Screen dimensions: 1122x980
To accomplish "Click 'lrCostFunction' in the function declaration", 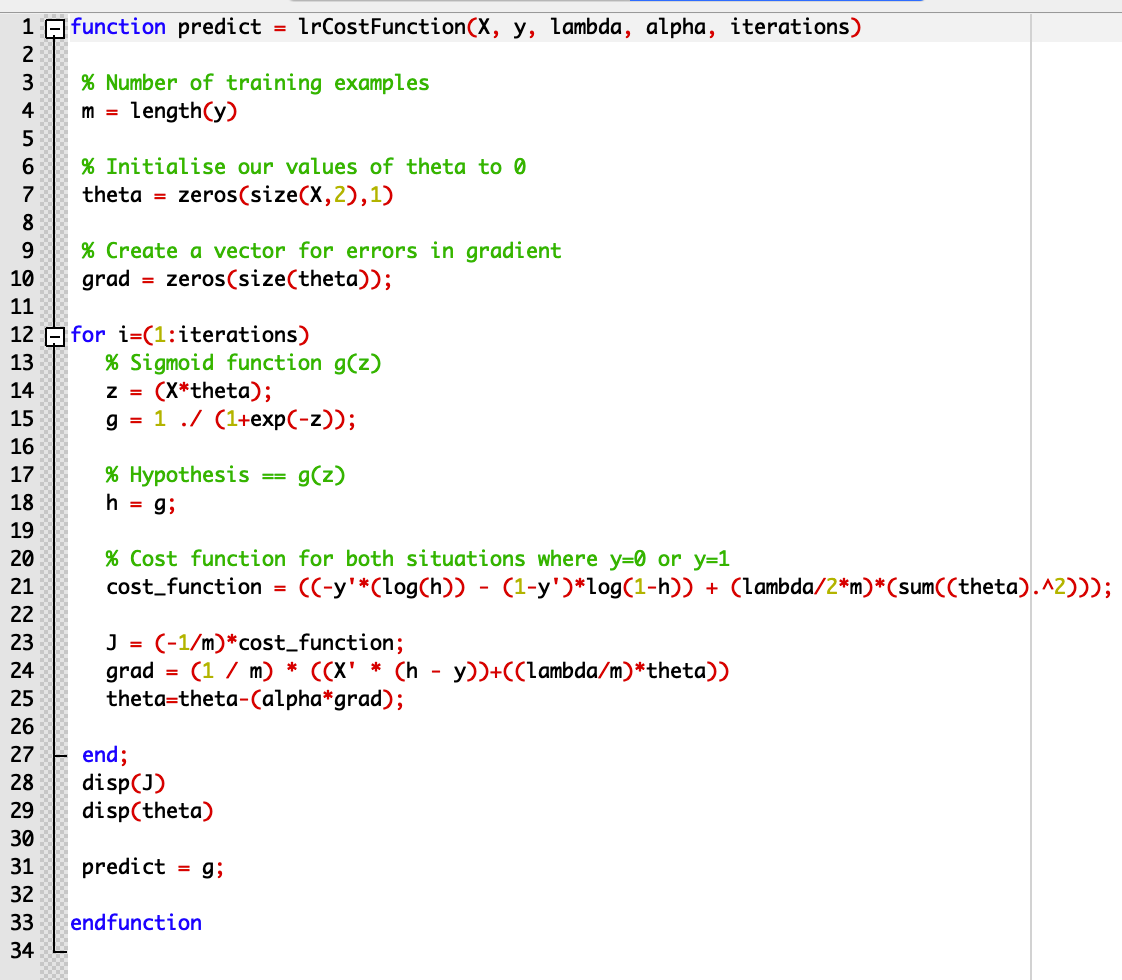I will pos(381,27).
